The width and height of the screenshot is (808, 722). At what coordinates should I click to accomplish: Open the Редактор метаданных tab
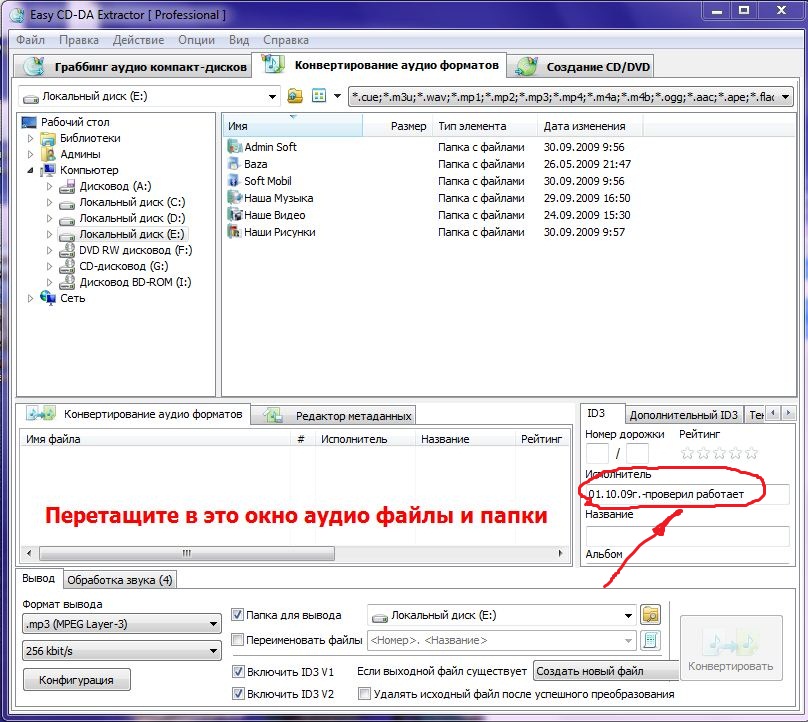334,415
